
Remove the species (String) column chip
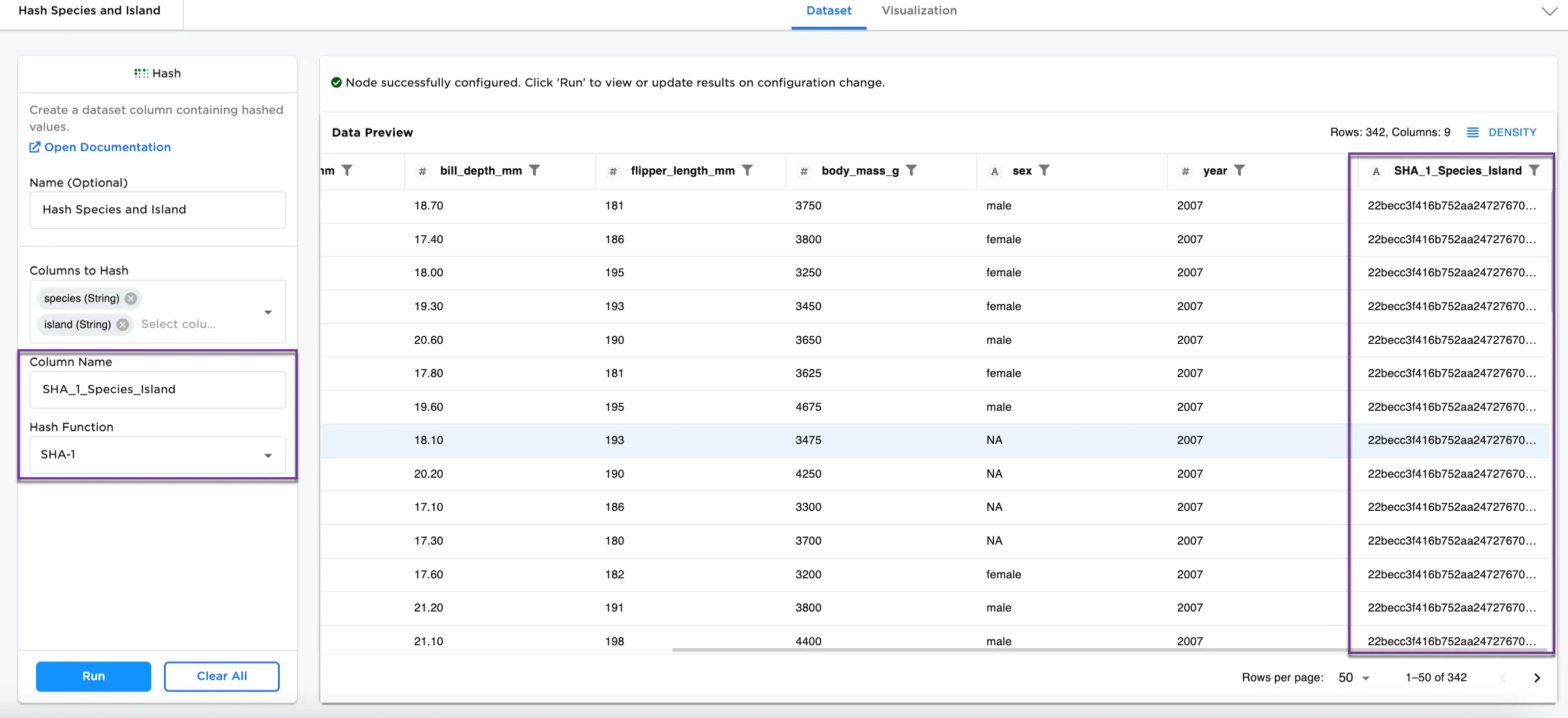tap(130, 298)
